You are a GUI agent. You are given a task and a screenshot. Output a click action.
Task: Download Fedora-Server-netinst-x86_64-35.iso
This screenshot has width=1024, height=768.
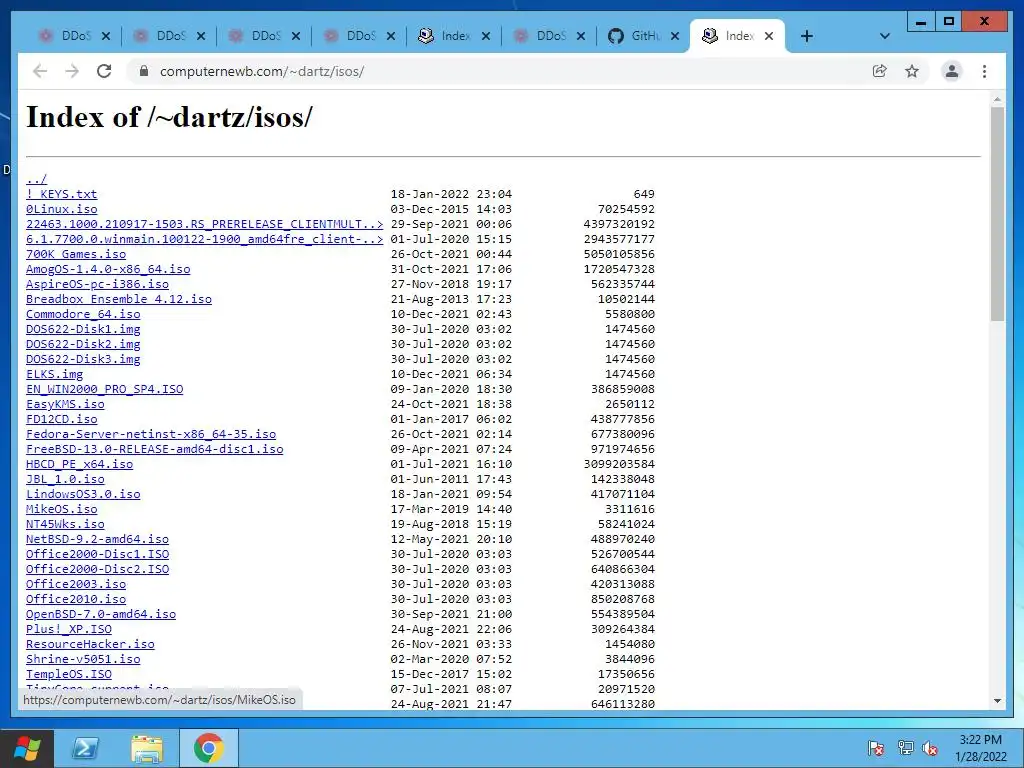click(151, 434)
